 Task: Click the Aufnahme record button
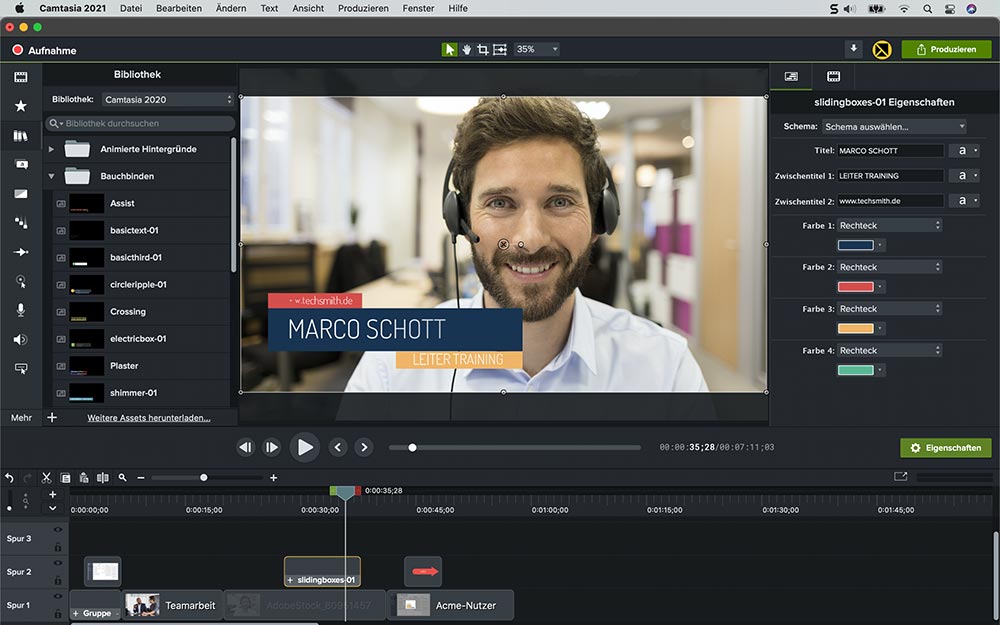[x=44, y=50]
